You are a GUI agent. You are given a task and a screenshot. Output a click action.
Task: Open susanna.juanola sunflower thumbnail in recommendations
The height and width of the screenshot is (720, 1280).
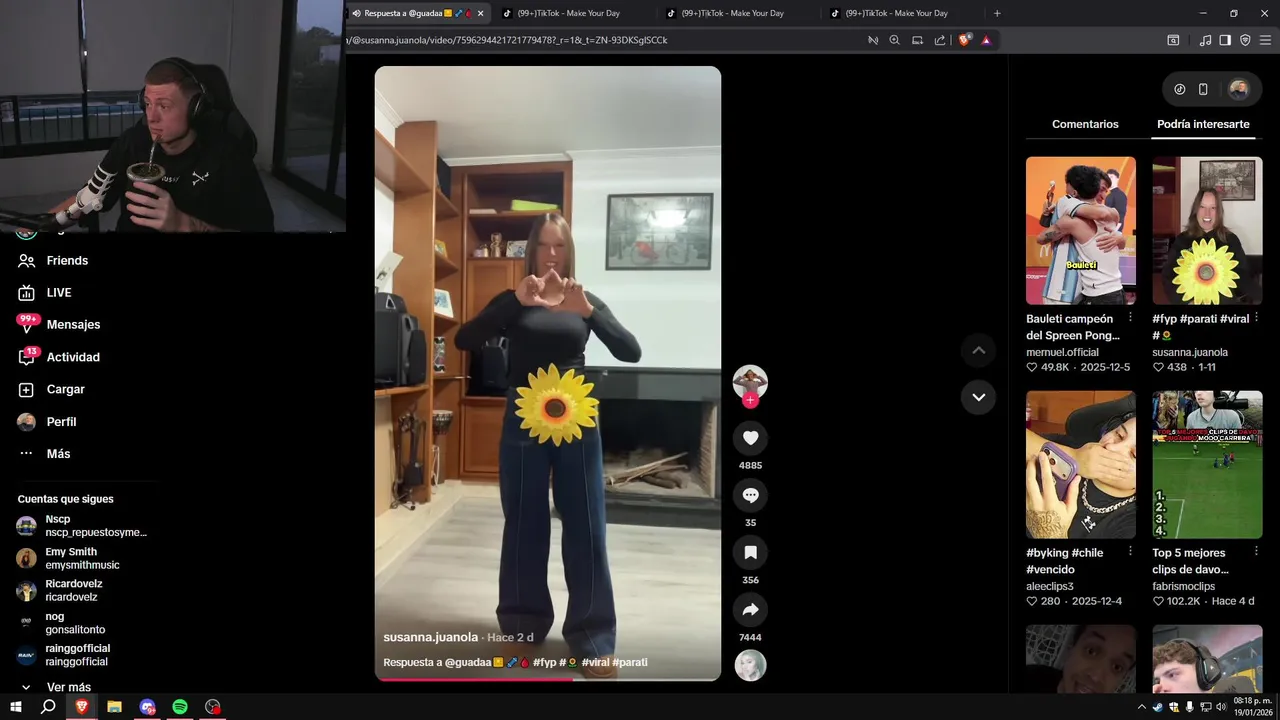(x=1207, y=230)
